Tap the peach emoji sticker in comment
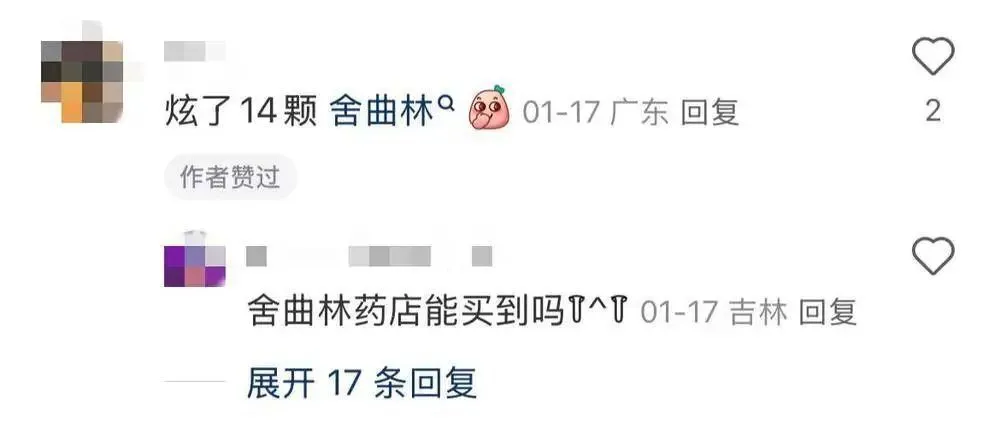The height and width of the screenshot is (439, 1000). pos(489,107)
